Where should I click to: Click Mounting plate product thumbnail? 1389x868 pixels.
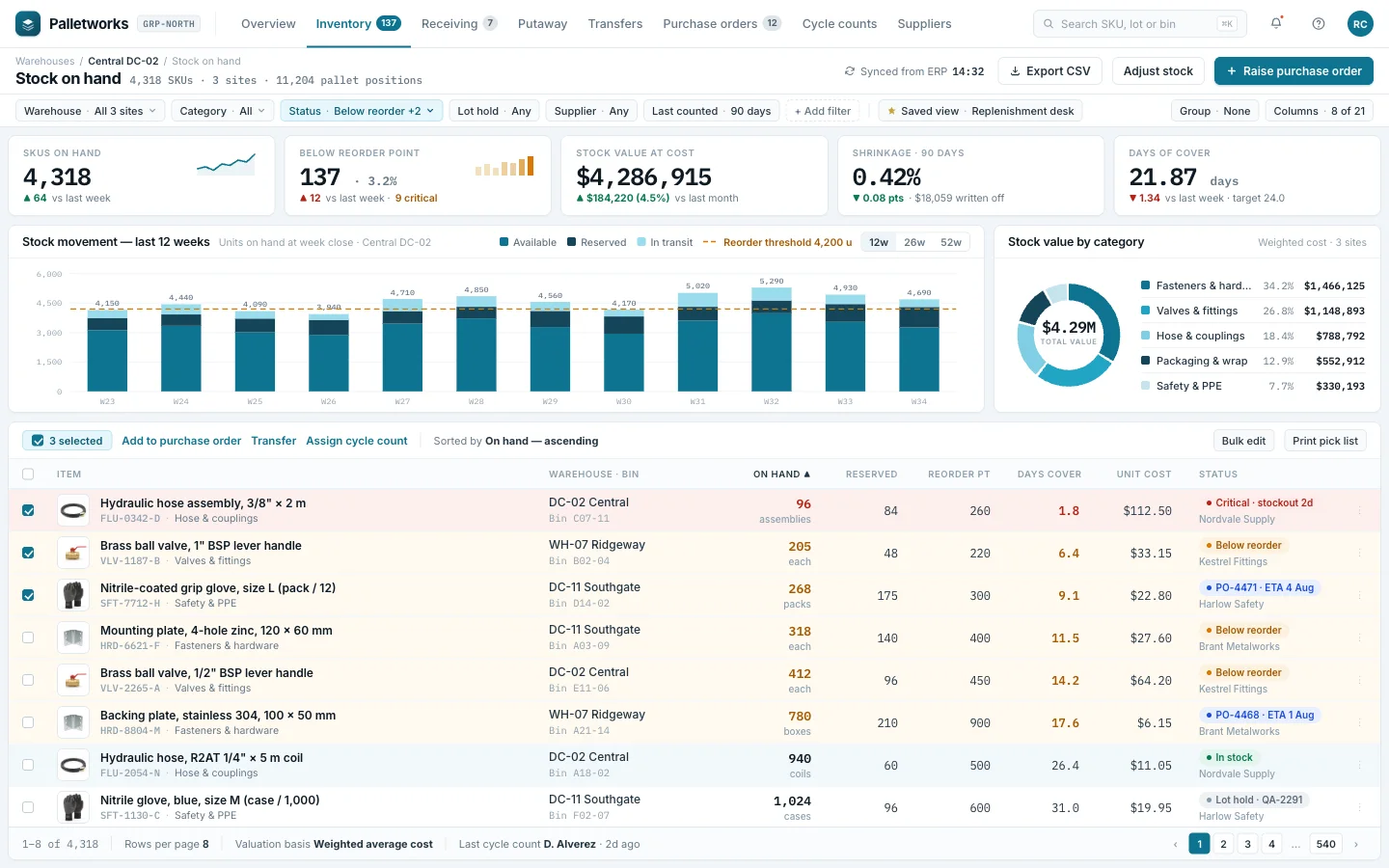tap(73, 638)
